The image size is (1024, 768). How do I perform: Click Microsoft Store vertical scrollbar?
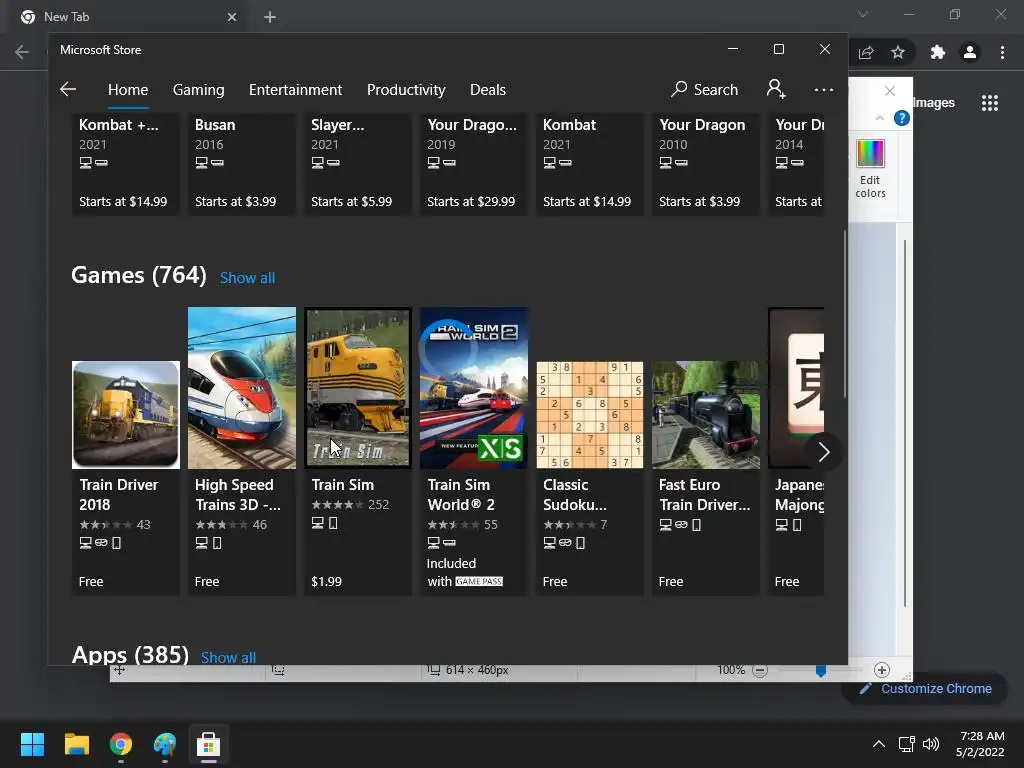844,313
